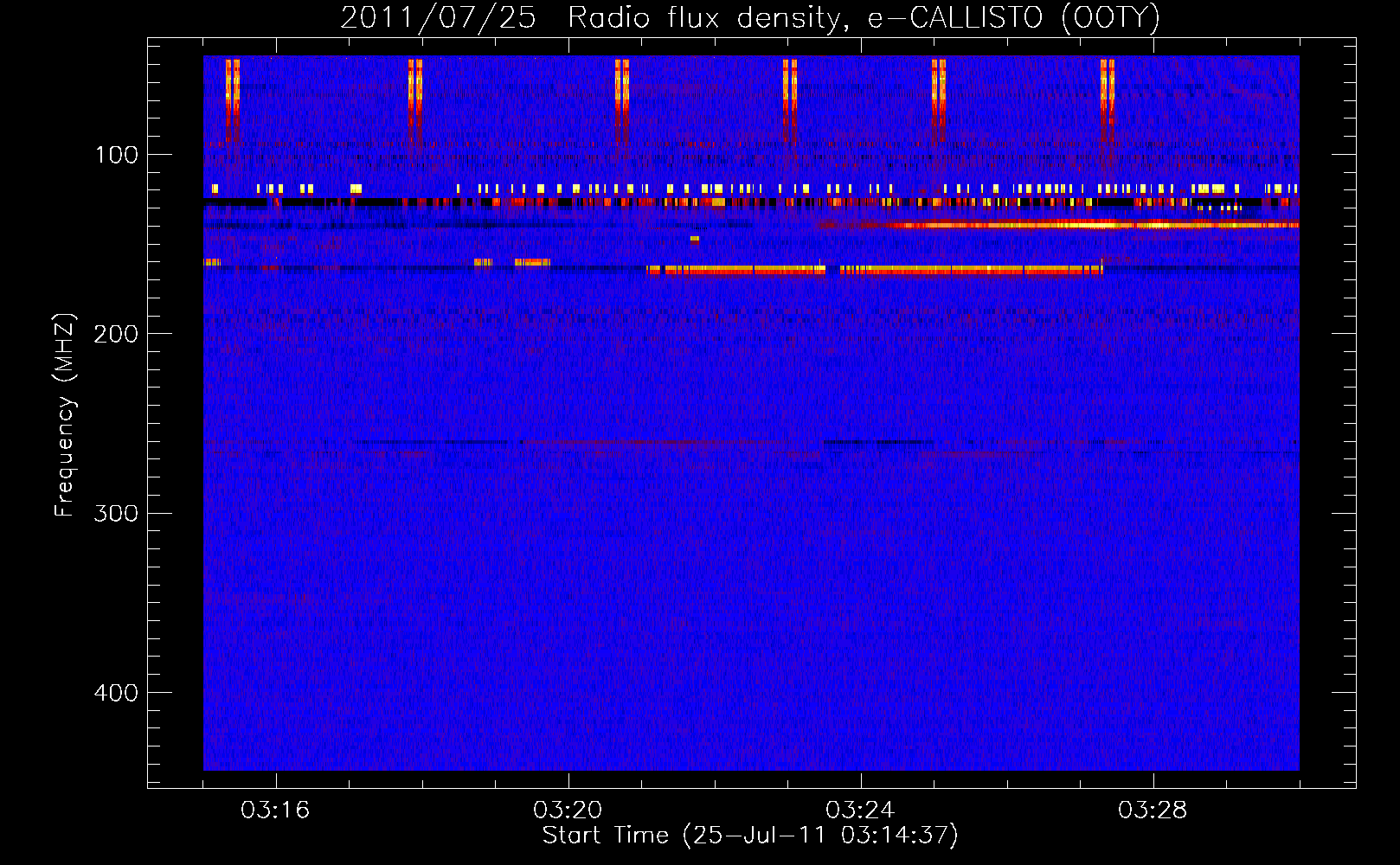Viewport: 1400px width, 865px height.
Task: Click the 03:16 time axis label
Action: [275, 811]
